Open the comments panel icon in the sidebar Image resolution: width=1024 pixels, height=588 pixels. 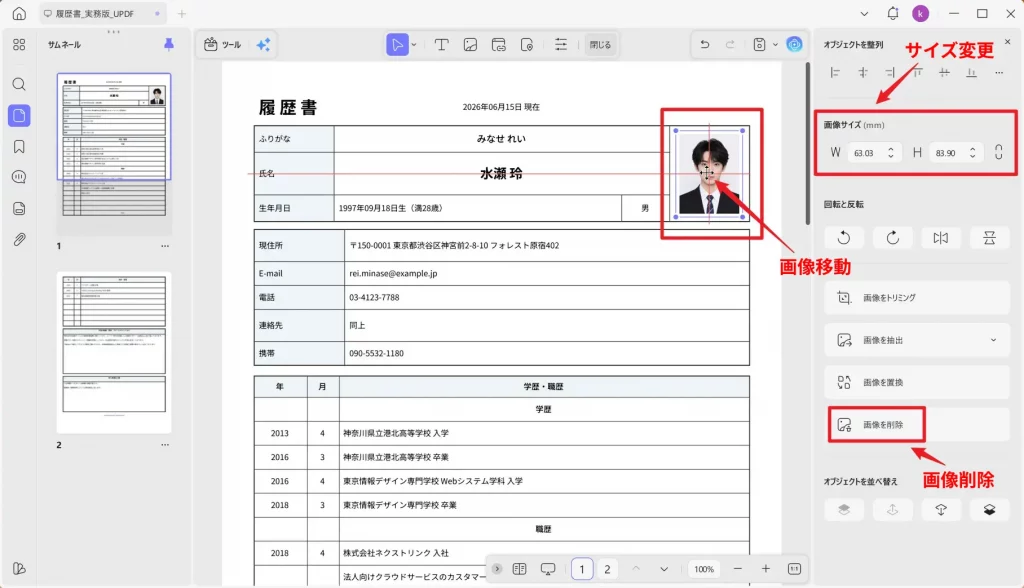(19, 177)
